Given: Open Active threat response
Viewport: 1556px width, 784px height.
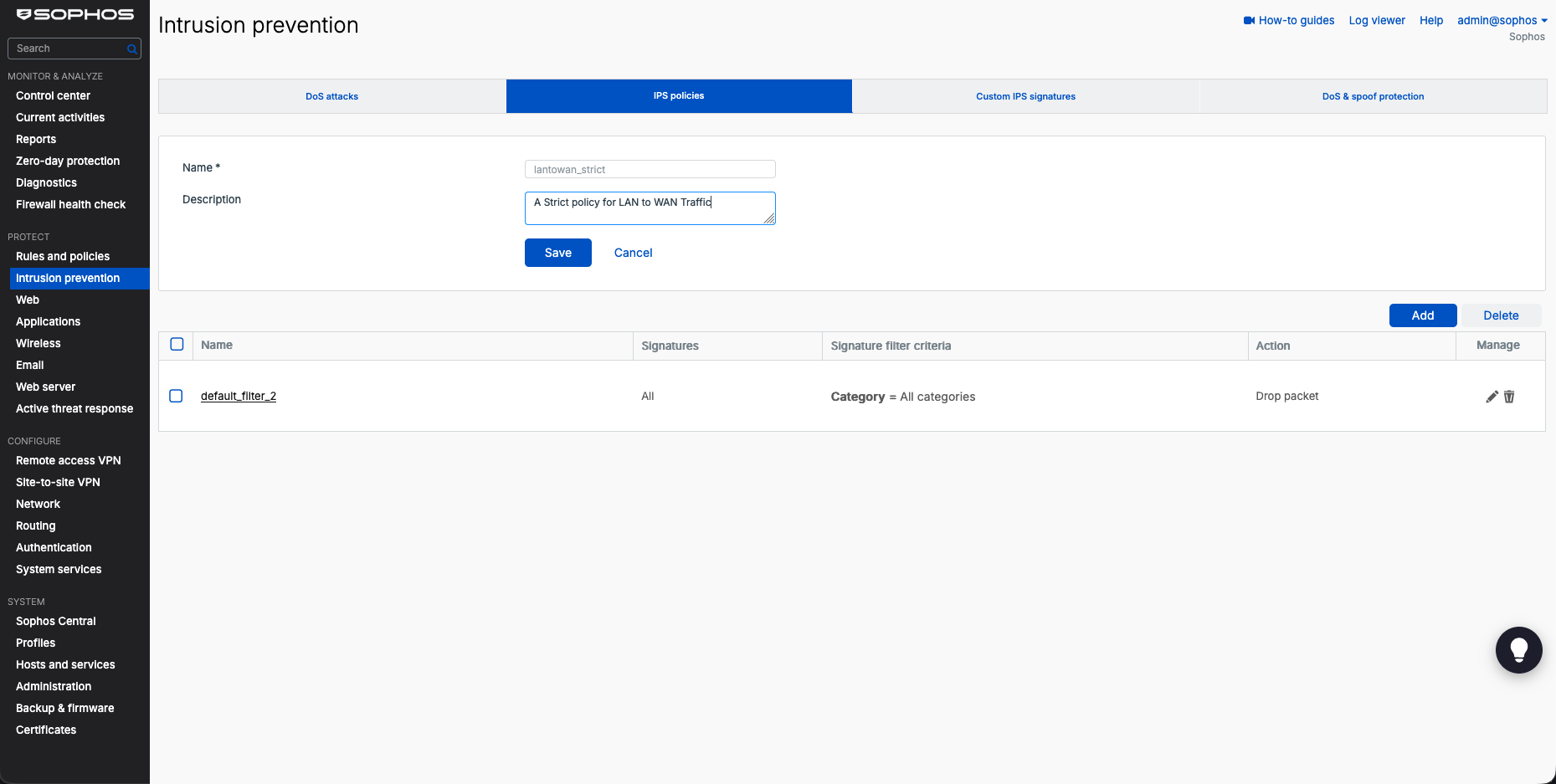Looking at the screenshot, I should click(x=74, y=408).
